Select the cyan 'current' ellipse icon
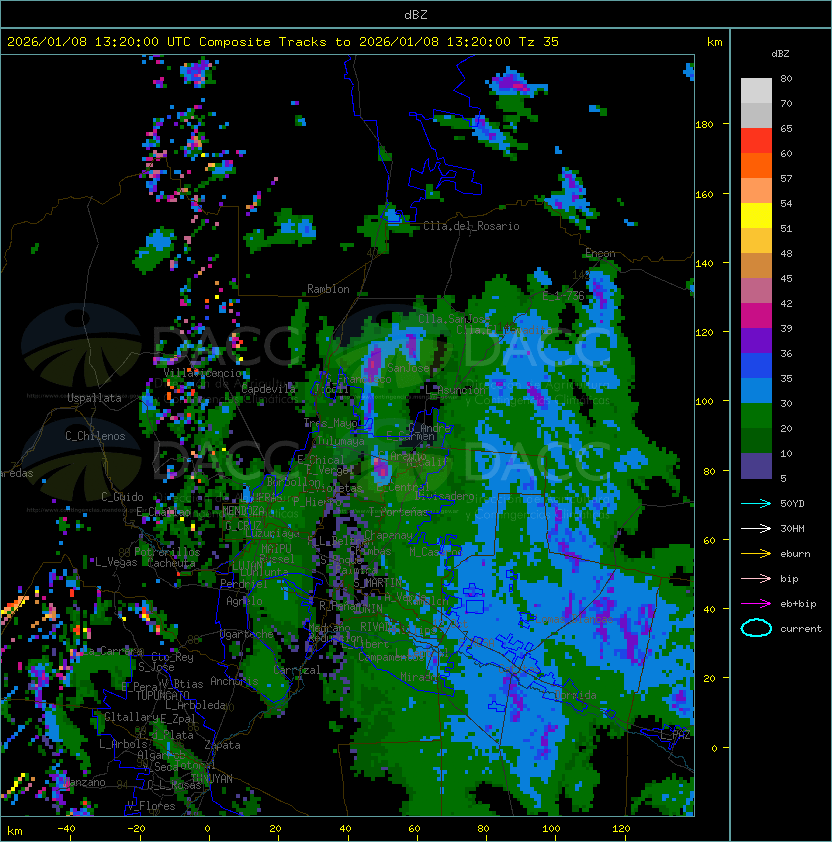 click(756, 628)
